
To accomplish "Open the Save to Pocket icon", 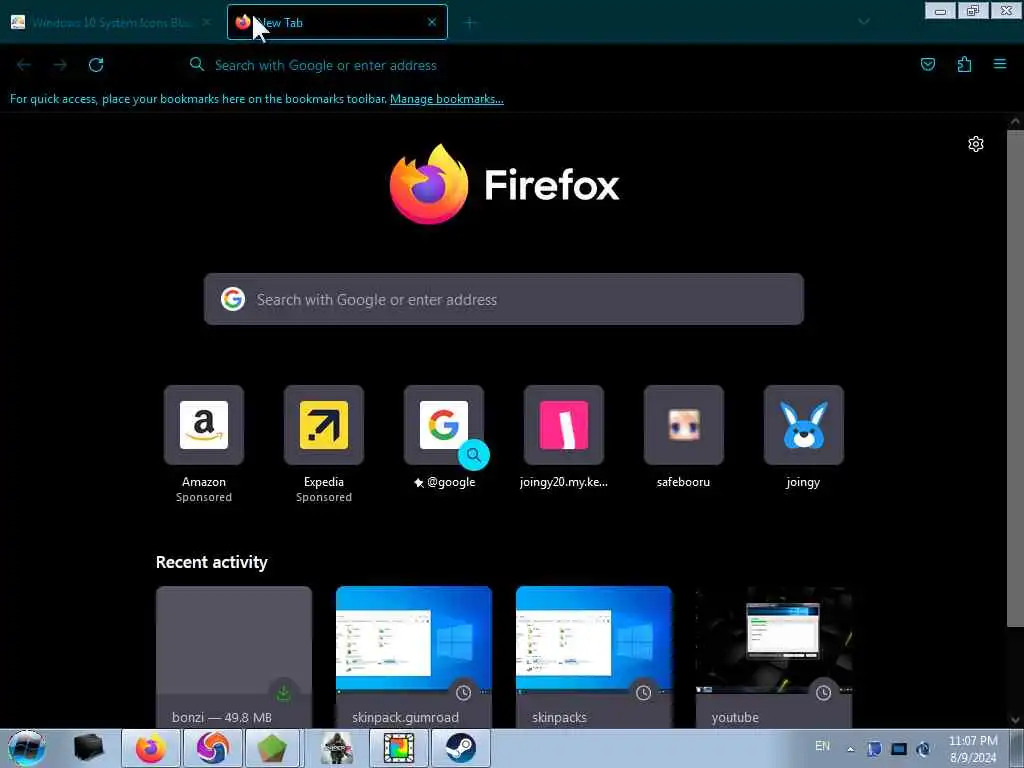I will pos(927,64).
